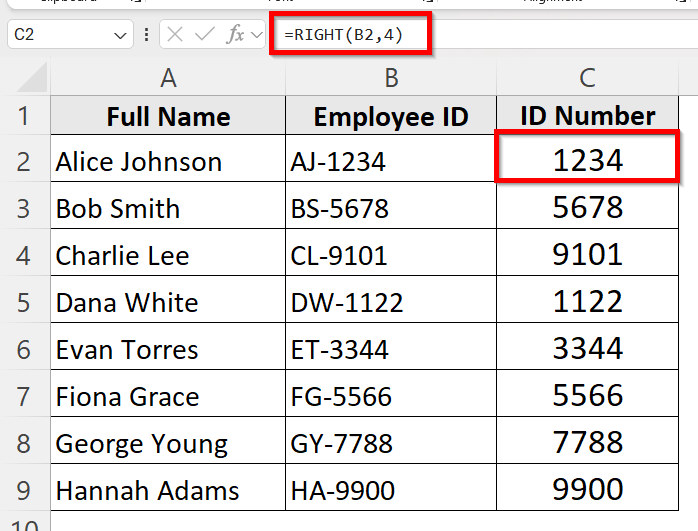Select the cell with ID BS-5678
Screen dimensions: 698x531
tap(391, 208)
